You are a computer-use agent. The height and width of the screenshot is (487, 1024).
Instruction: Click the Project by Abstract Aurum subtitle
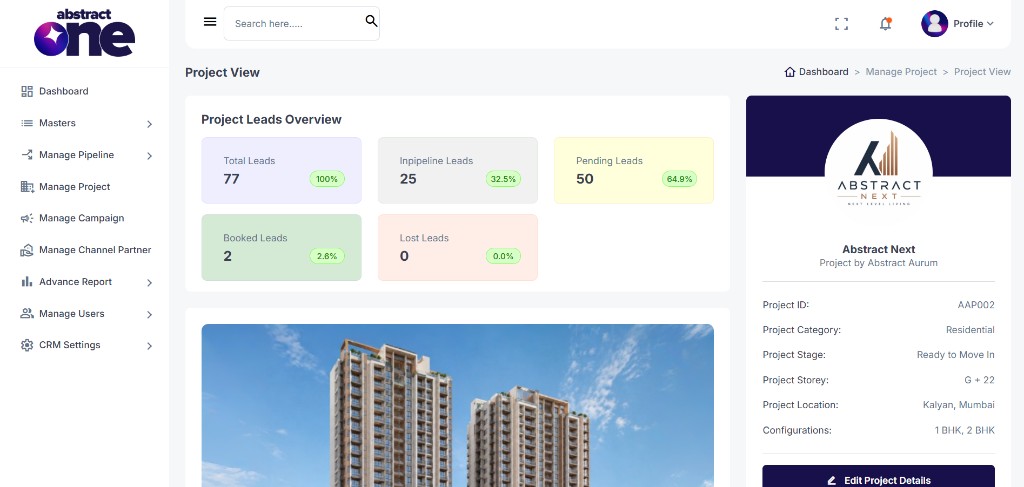pos(878,263)
